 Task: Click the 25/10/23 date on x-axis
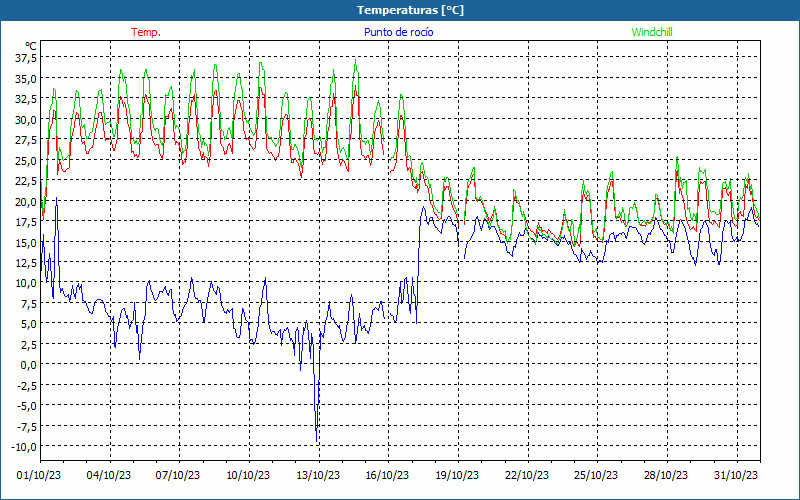click(596, 475)
